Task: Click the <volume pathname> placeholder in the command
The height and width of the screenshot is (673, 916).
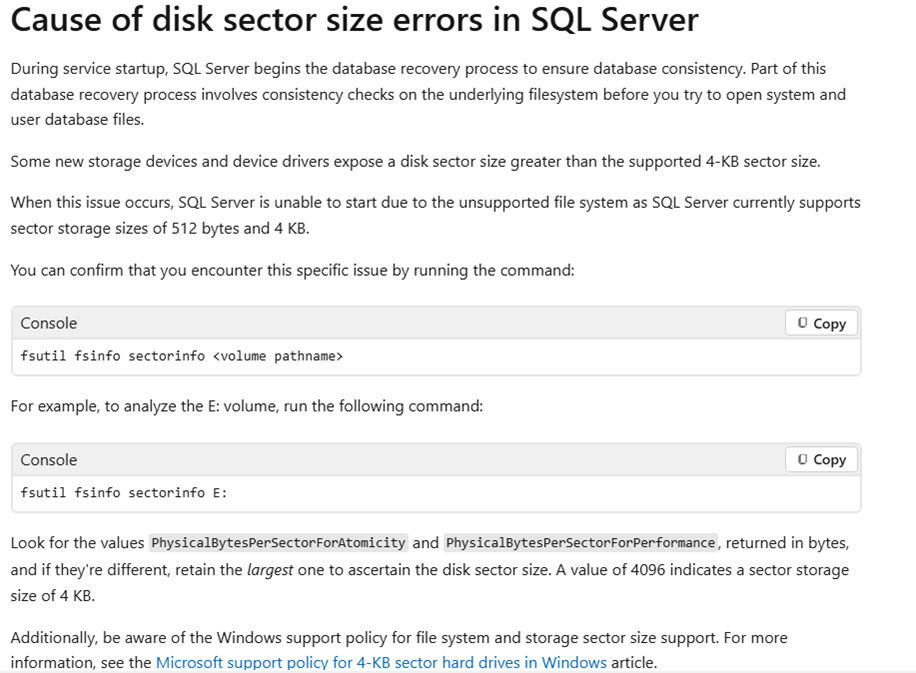Action: pyautogui.click(x=278, y=356)
